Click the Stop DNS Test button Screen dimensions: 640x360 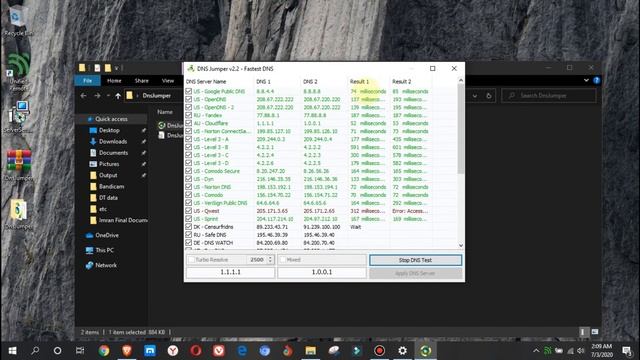pos(416,260)
